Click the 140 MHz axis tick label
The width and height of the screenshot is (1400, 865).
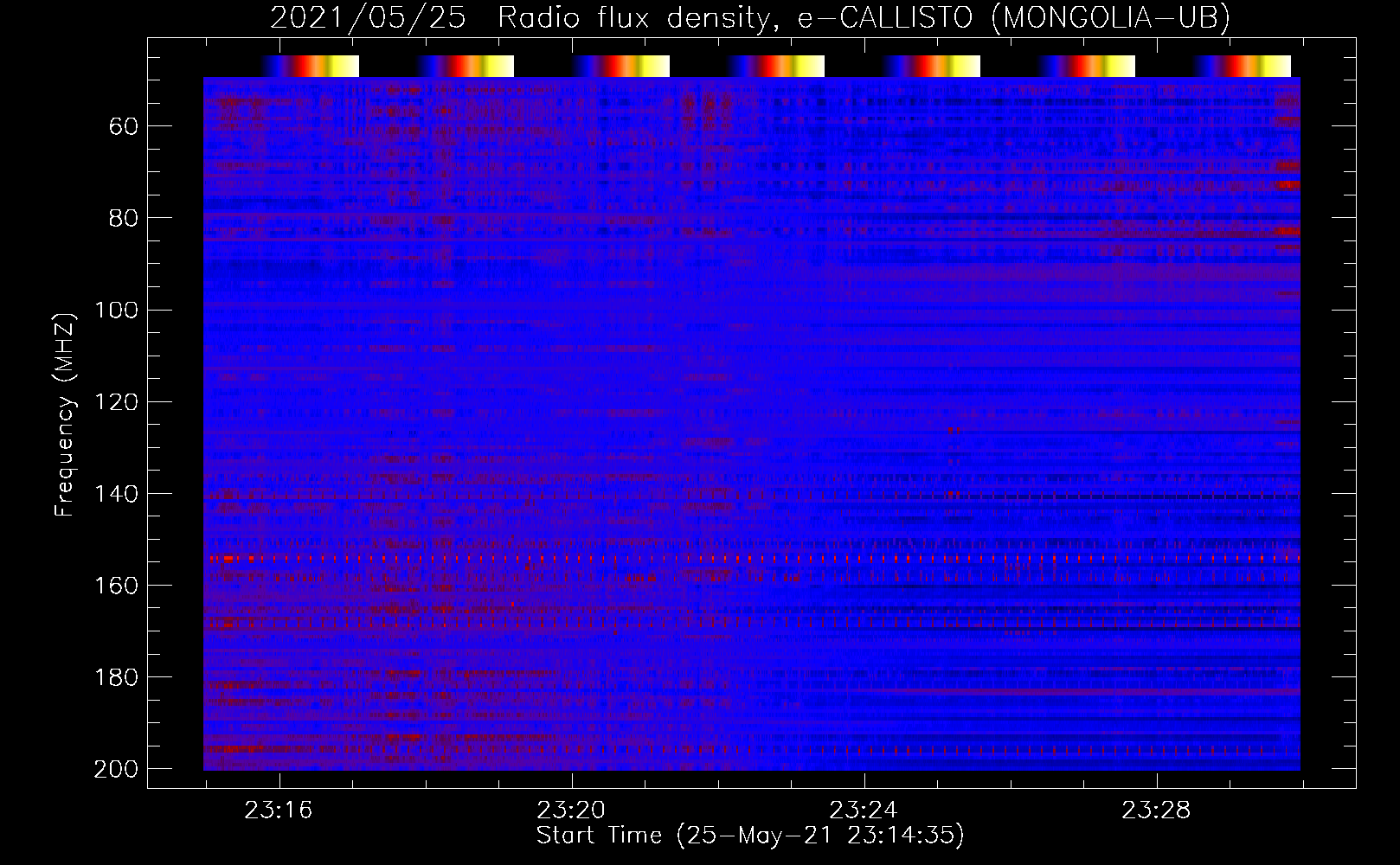[x=116, y=493]
